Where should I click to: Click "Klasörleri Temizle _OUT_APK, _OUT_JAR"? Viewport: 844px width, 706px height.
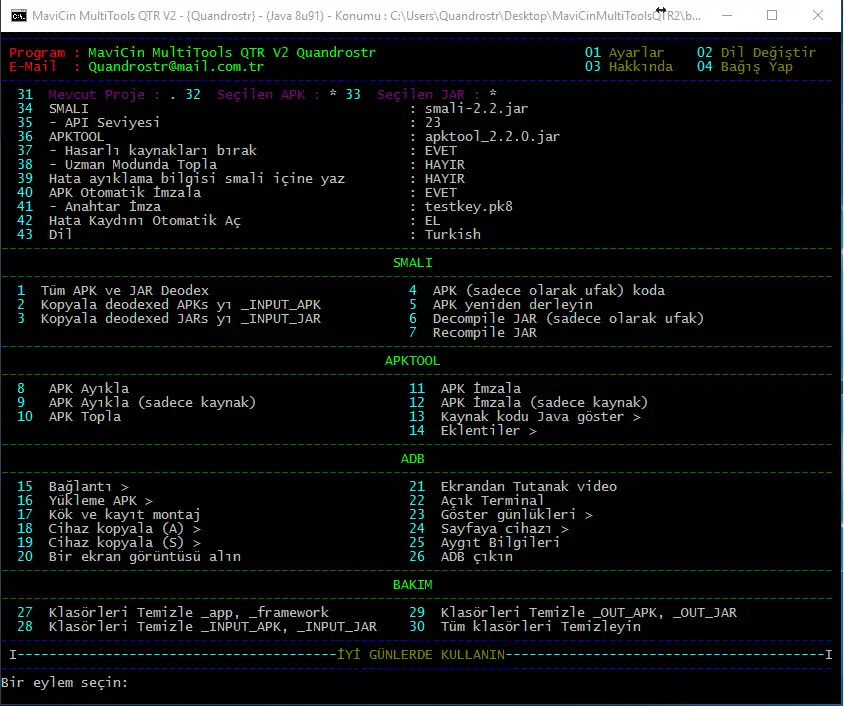tap(588, 612)
